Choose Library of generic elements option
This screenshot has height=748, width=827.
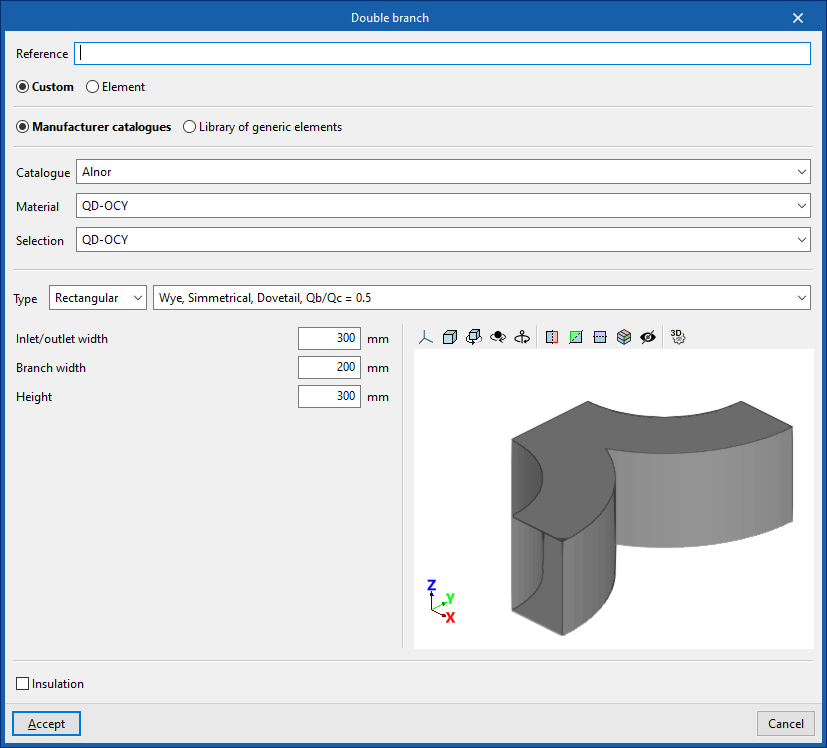pyautogui.click(x=190, y=127)
